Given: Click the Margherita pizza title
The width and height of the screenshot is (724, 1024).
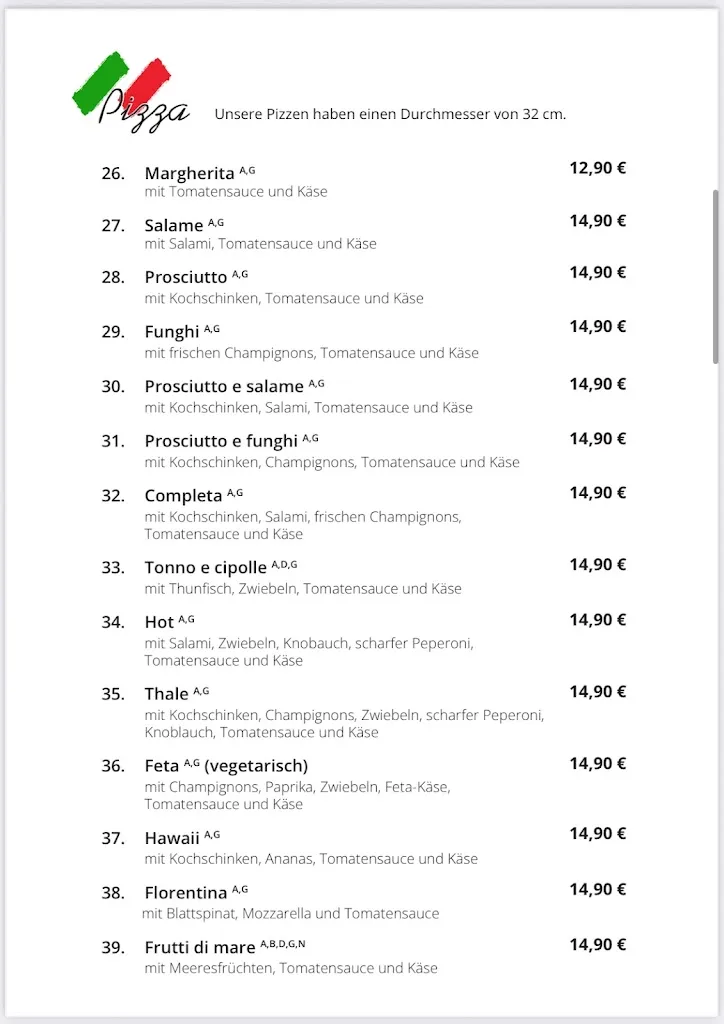Looking at the screenshot, I should pyautogui.click(x=189, y=174).
